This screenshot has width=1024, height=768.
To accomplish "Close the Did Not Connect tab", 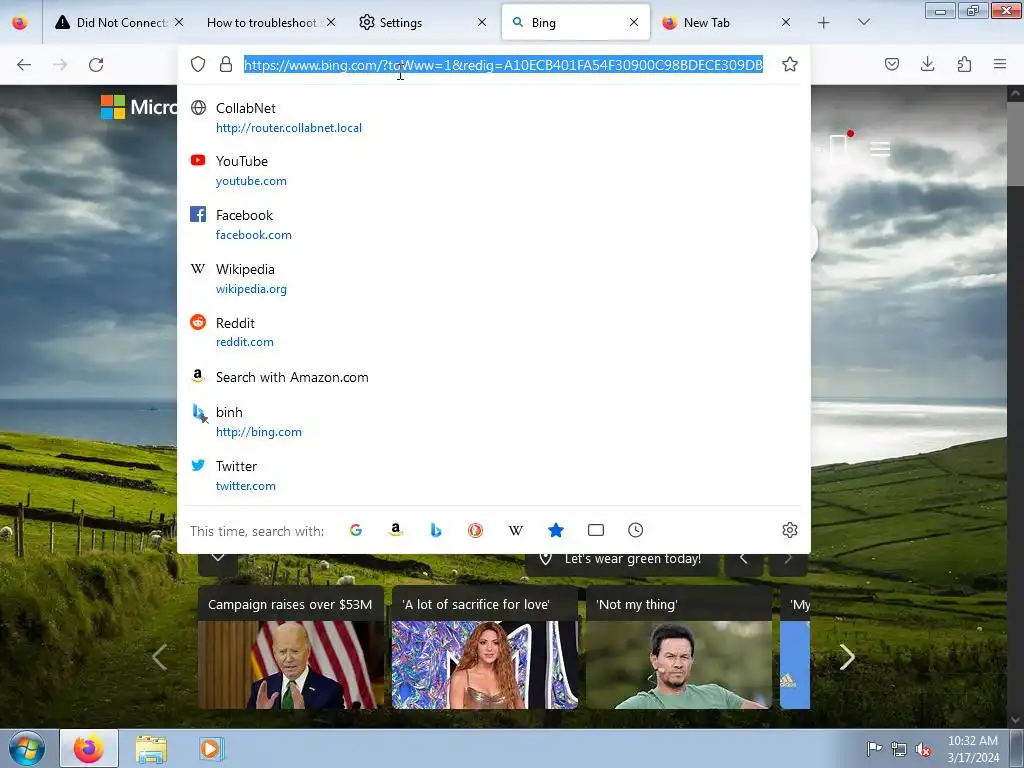I will pos(179,22).
